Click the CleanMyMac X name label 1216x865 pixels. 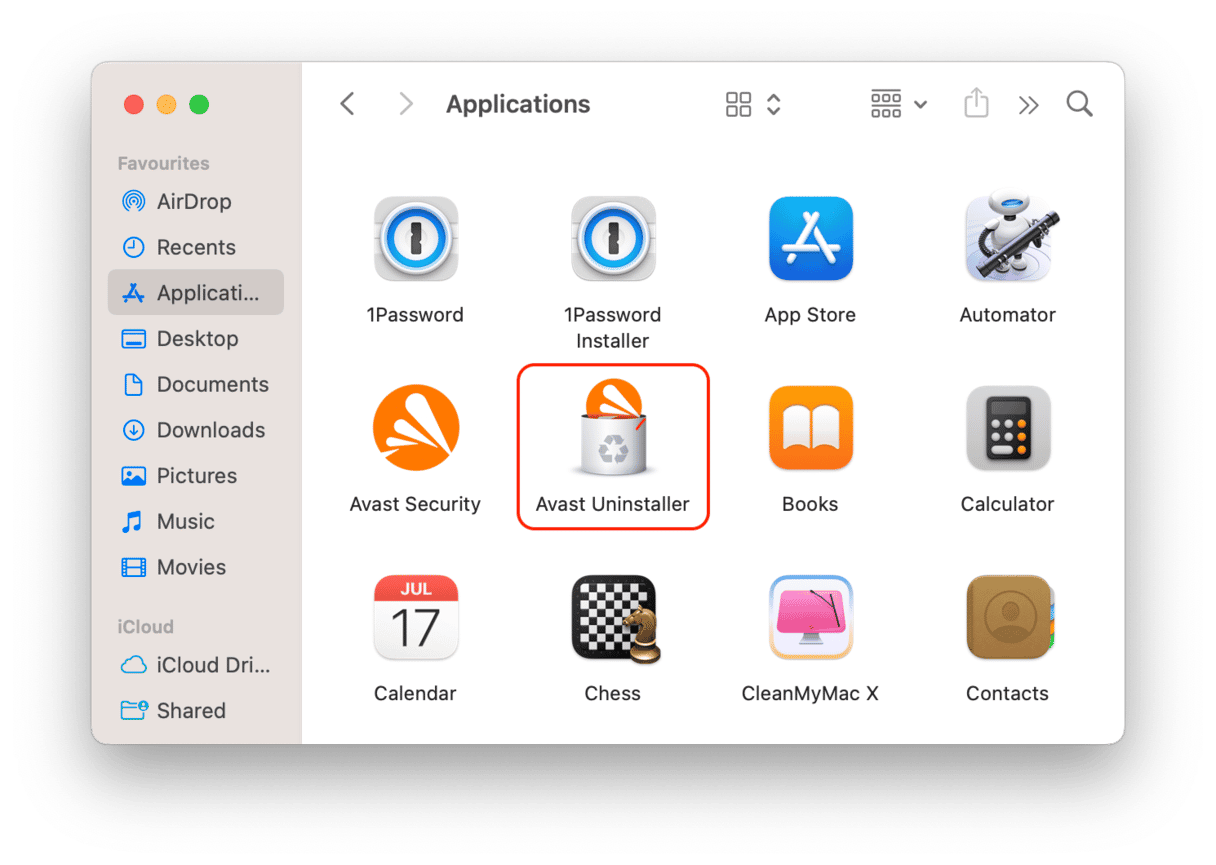[810, 693]
